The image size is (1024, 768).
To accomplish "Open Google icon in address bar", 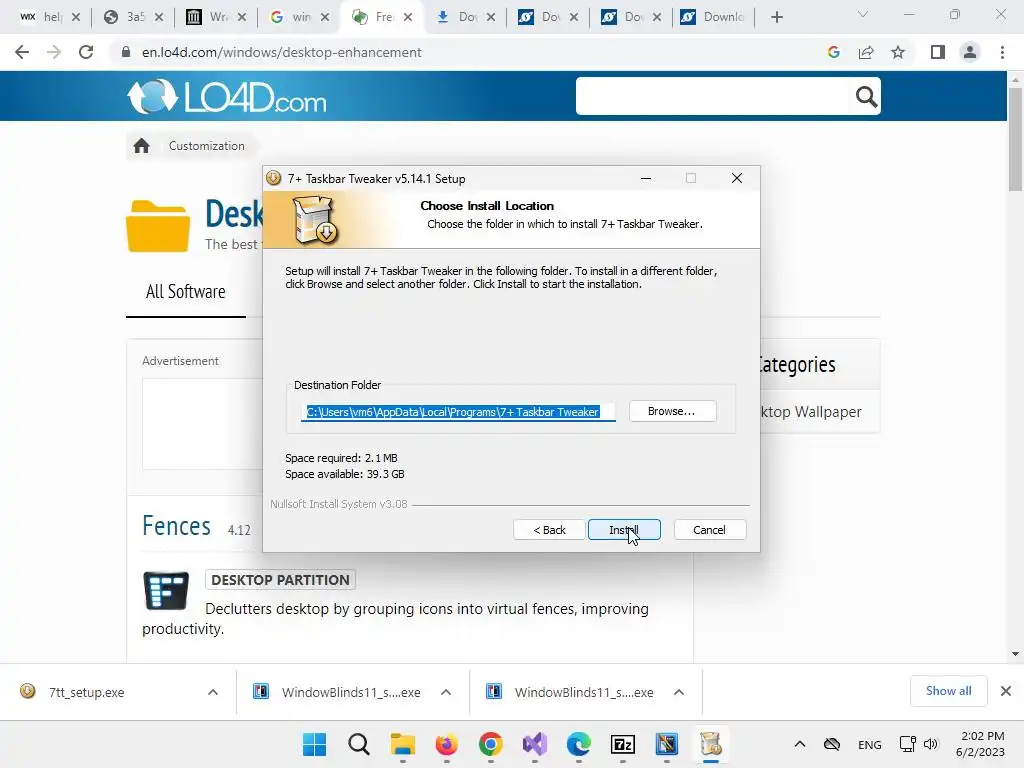I will (x=833, y=52).
